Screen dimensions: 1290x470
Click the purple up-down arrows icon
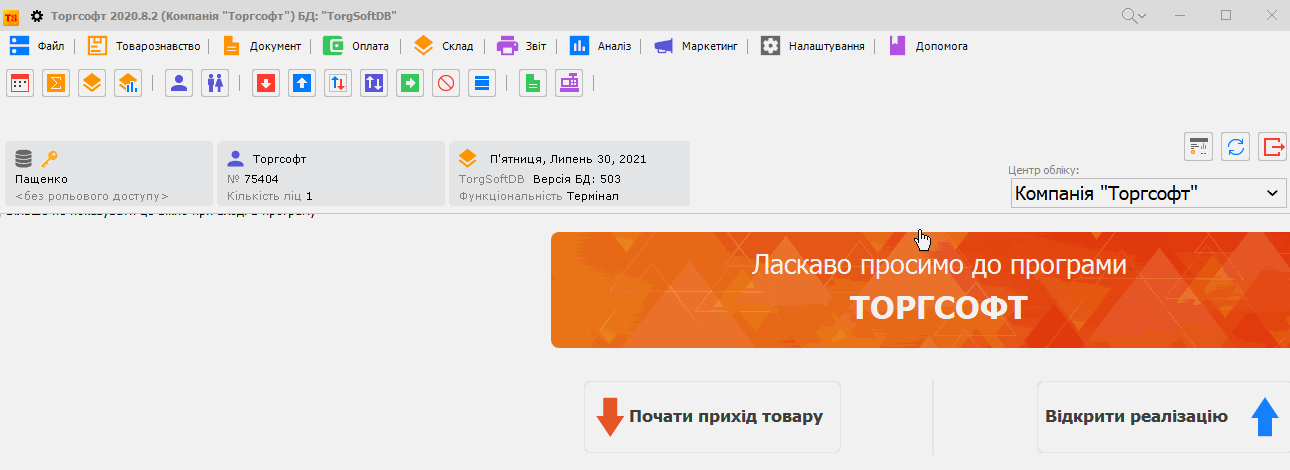coord(374,83)
